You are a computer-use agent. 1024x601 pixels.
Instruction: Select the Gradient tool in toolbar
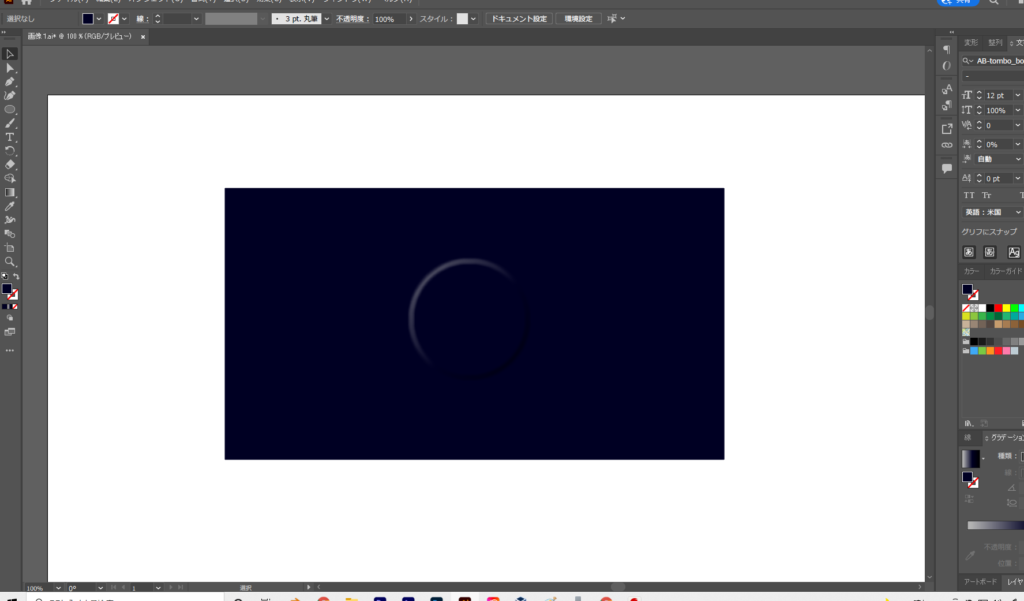tap(10, 192)
